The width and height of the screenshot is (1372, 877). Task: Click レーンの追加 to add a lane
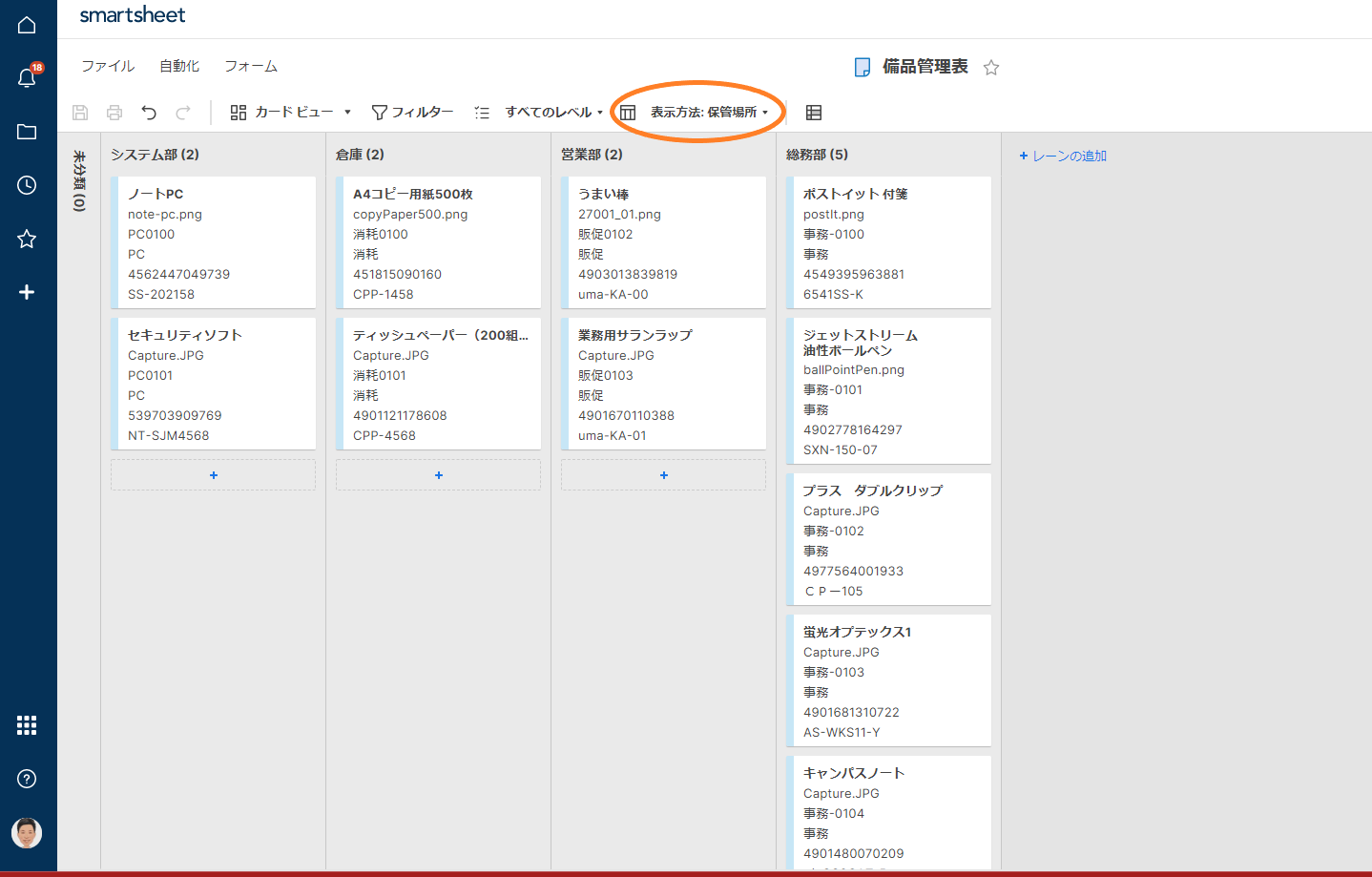(x=1063, y=156)
